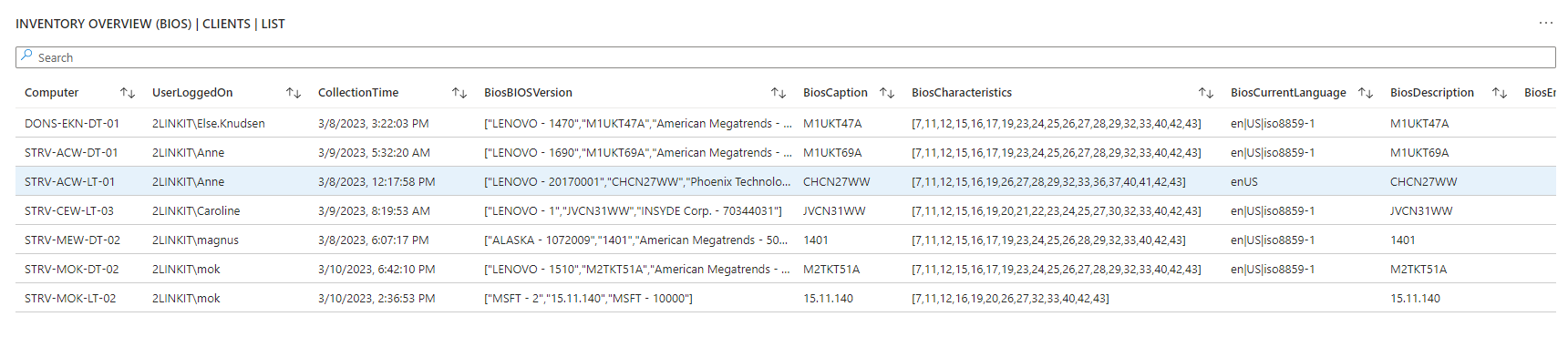Select computer STRV-MEW-DT-02 cell
Screen dimensions: 1568x337
click(72, 240)
